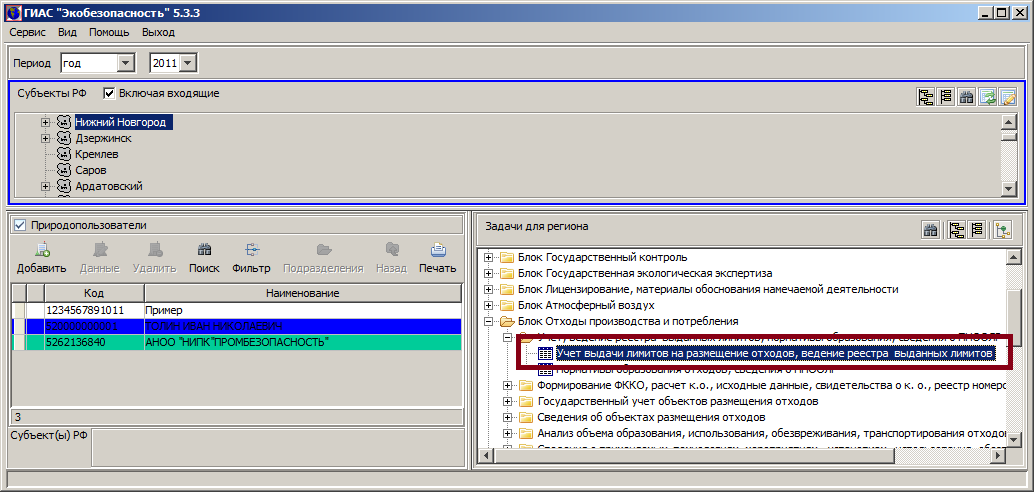Open the year dropdown showing 2011

click(x=189, y=63)
